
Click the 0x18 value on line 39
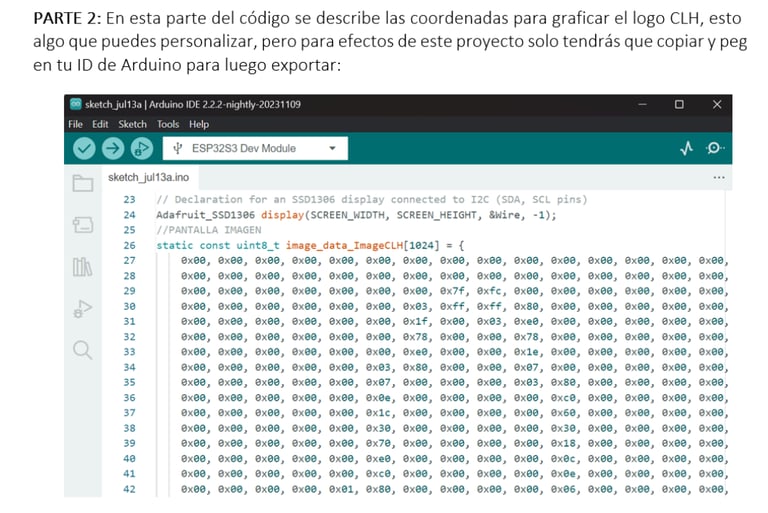coord(563,443)
